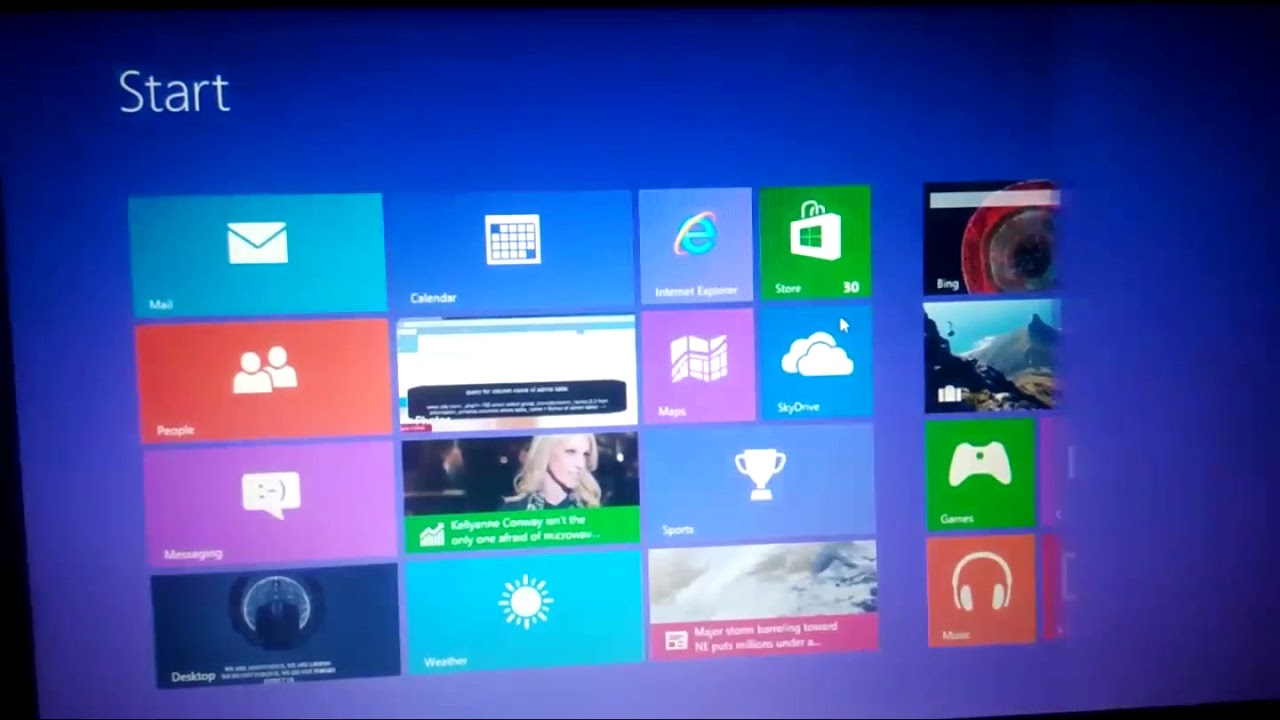The height and width of the screenshot is (720, 1280).
Task: Open the Finance tile about Kellyanne Conway
Action: [x=520, y=492]
